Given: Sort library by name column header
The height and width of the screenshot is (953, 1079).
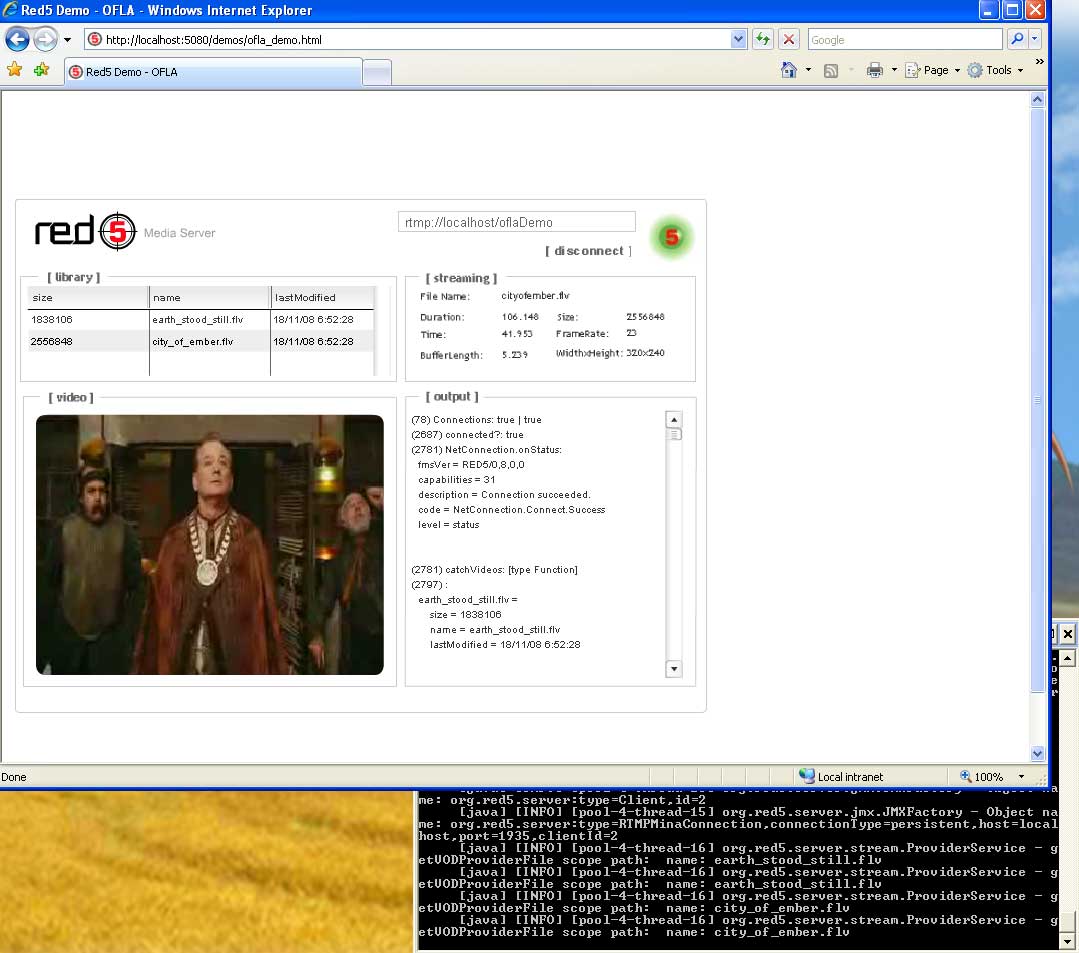Looking at the screenshot, I should coord(209,297).
